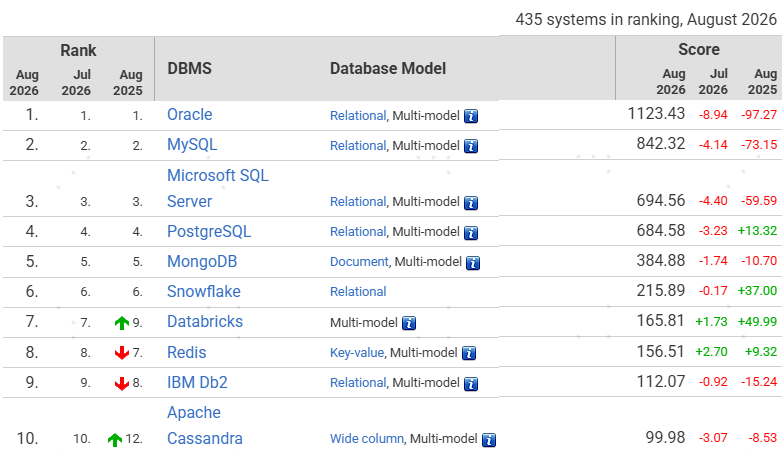Image resolution: width=784 pixels, height=460 pixels.
Task: Click the info icon in MySQL row
Action: coord(470,146)
